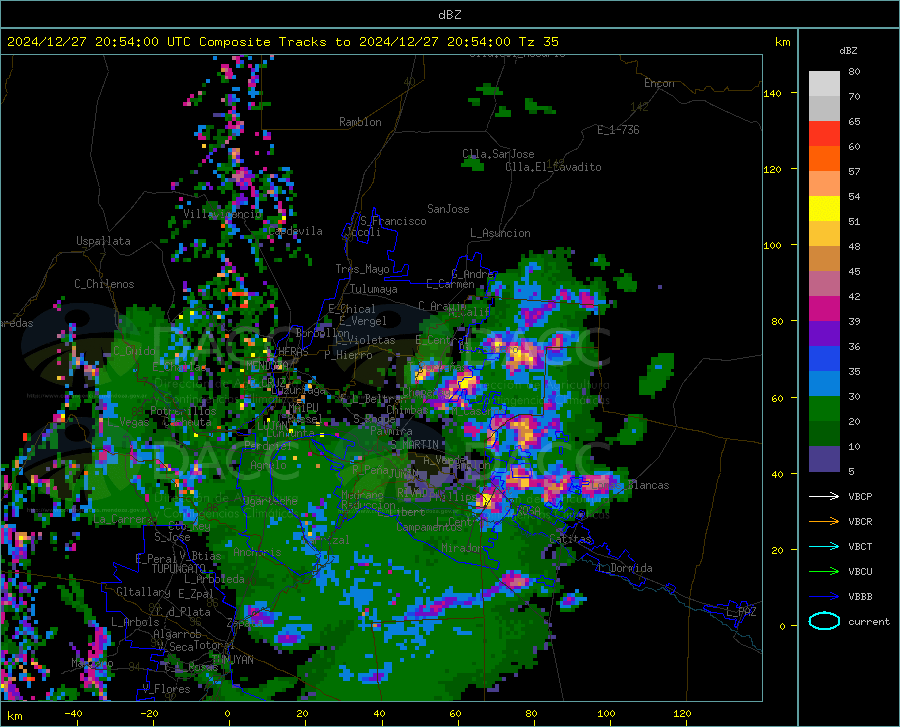Click the green VBCU arrow in legend
900x727 pixels.
[824, 572]
